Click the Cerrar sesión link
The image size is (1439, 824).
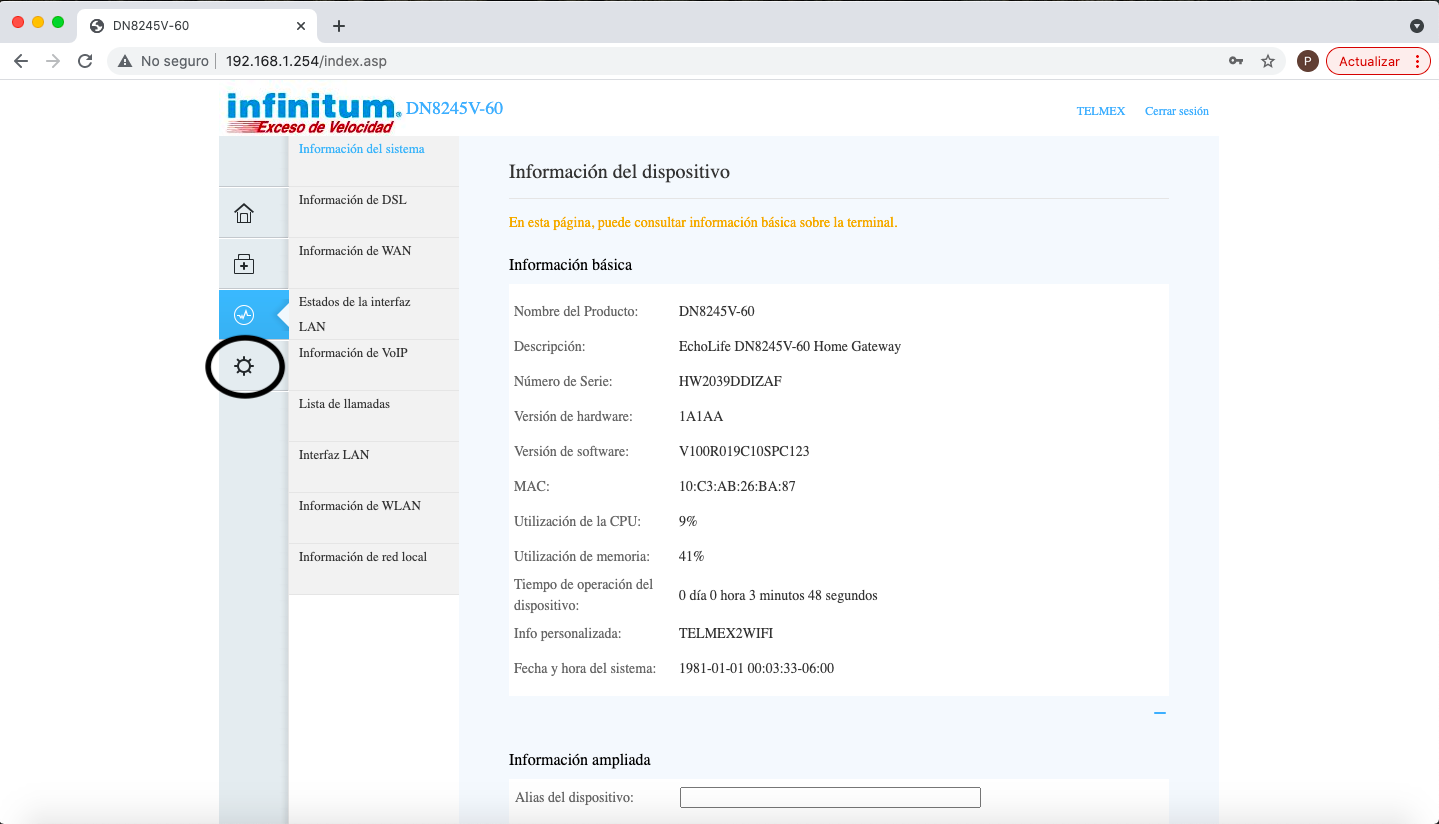(x=1176, y=111)
